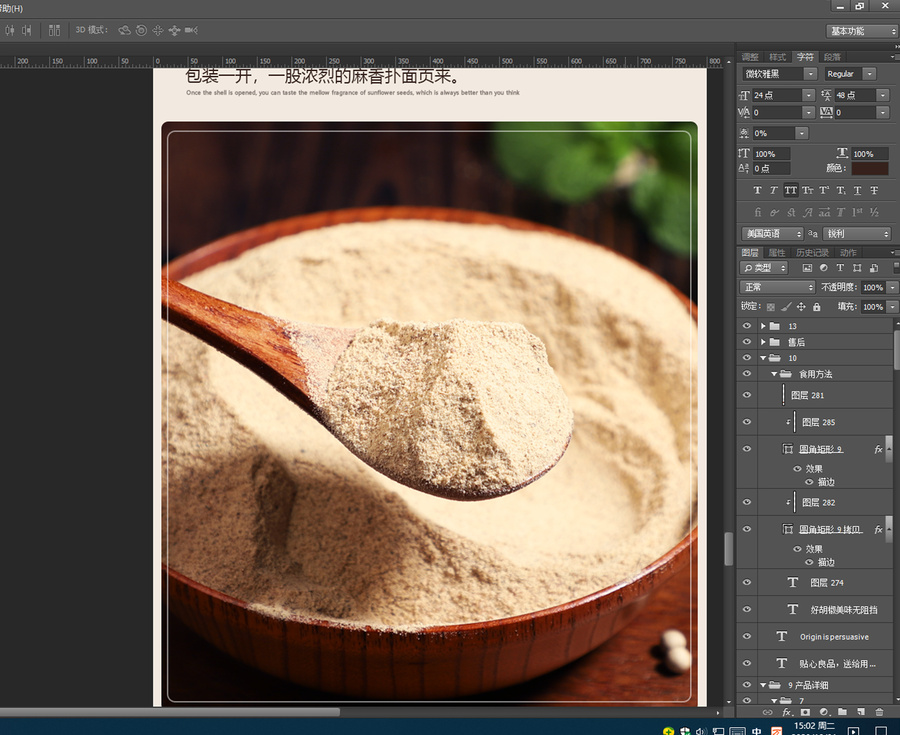
Task: Toggle Small Caps text style
Action: click(x=808, y=190)
